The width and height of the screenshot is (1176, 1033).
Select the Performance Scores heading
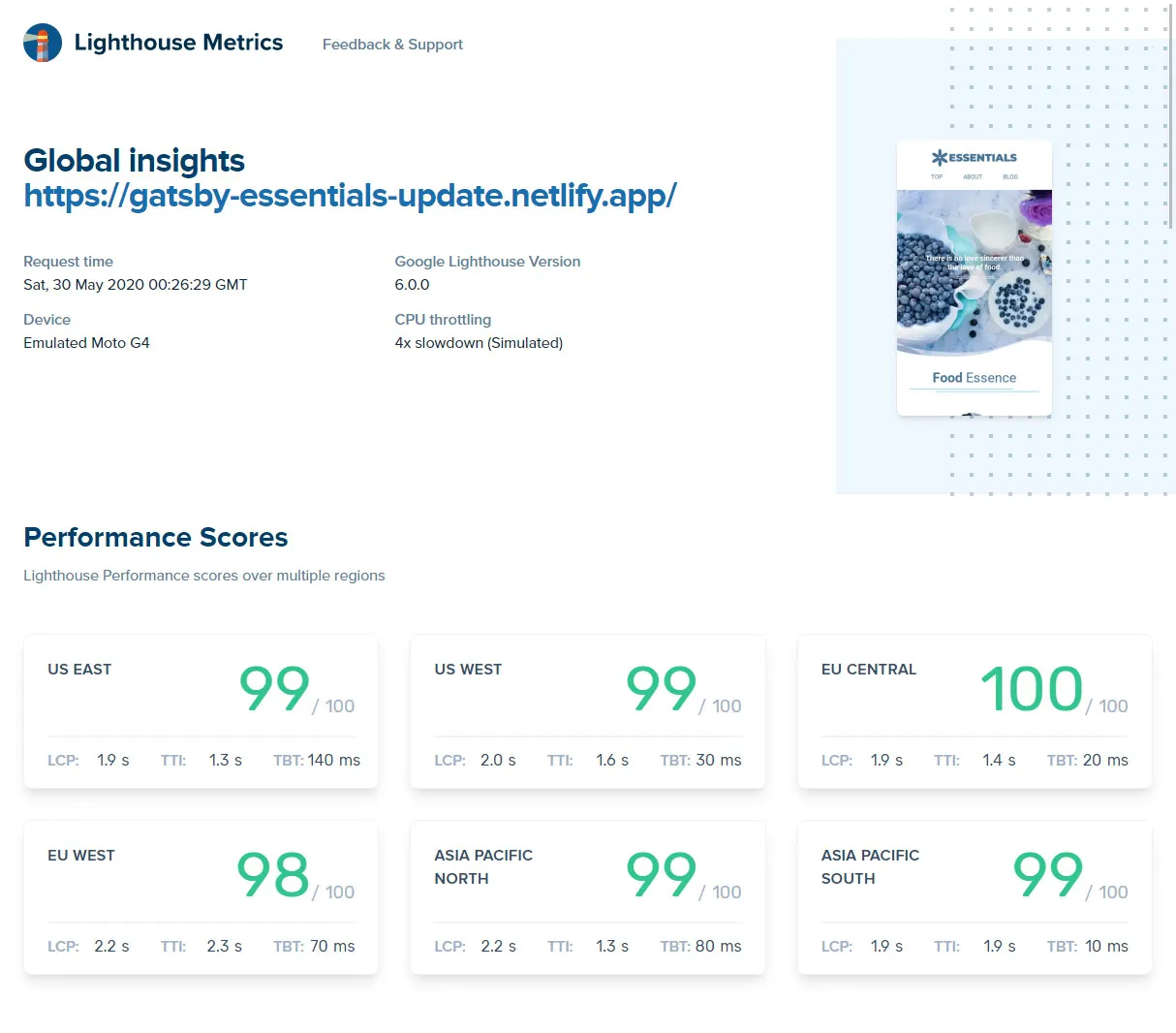pos(156,537)
